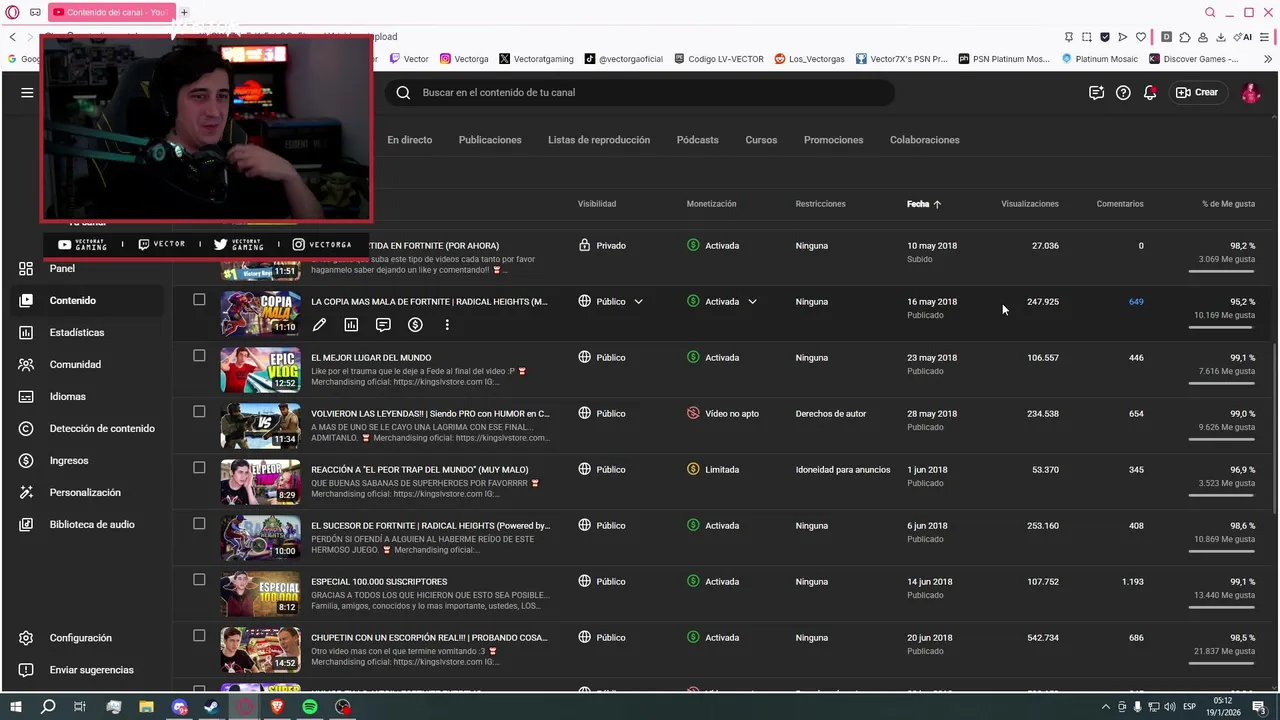Open the AI feedback message icon in header

(x=1096, y=92)
